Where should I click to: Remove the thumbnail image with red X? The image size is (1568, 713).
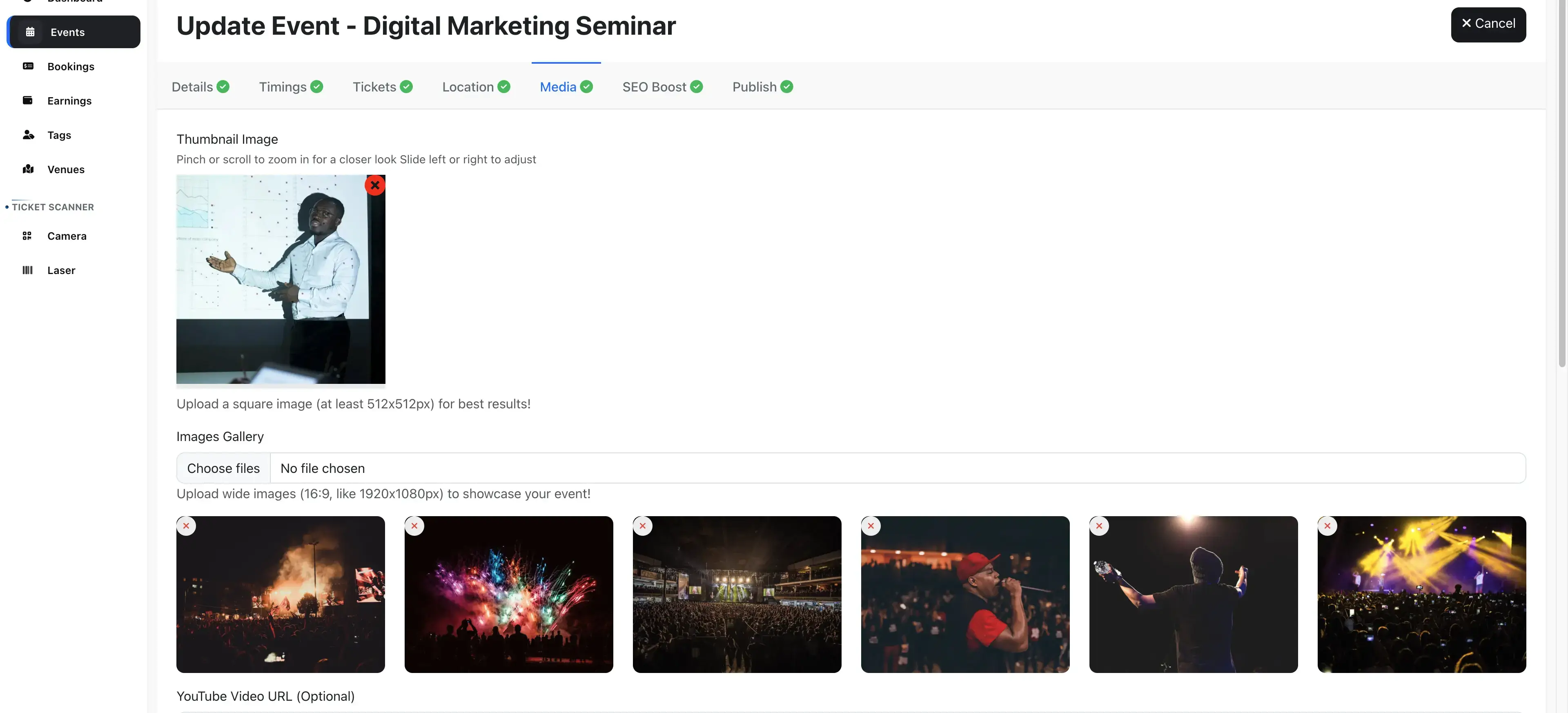coord(375,185)
